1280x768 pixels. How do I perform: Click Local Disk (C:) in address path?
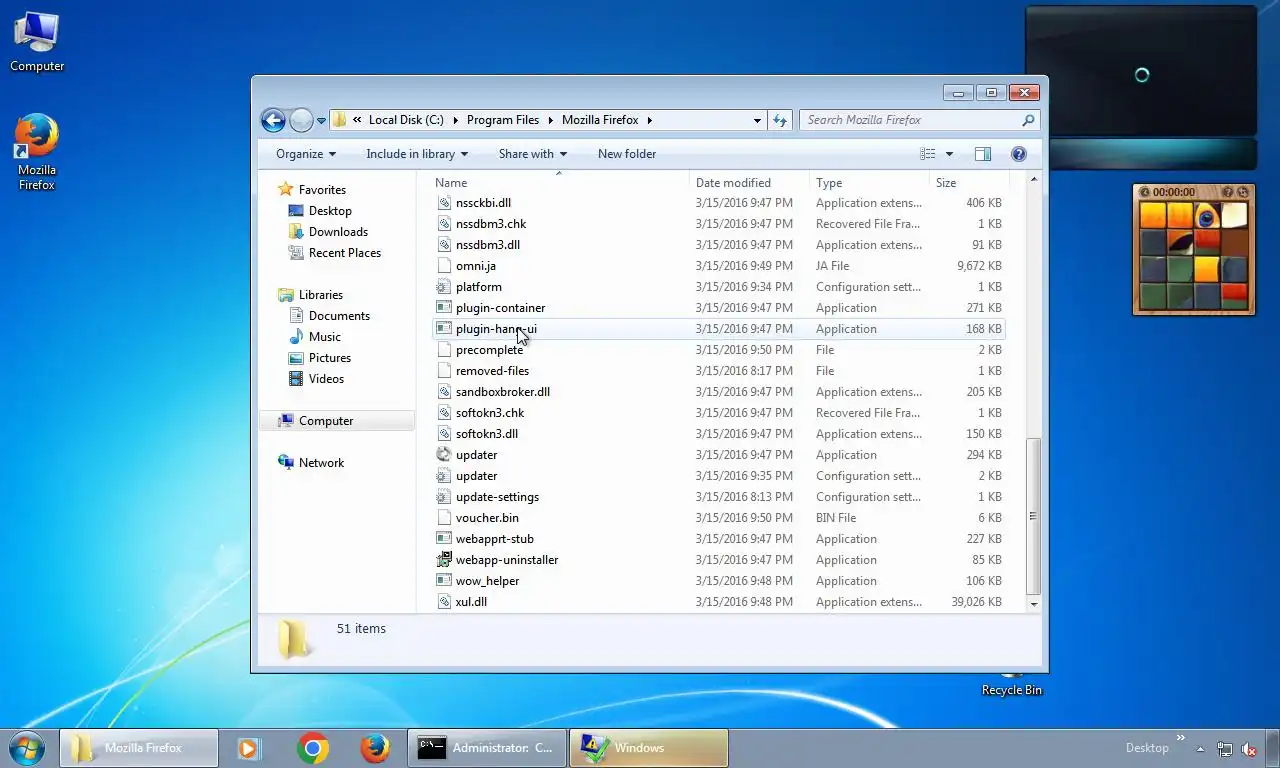tap(406, 120)
